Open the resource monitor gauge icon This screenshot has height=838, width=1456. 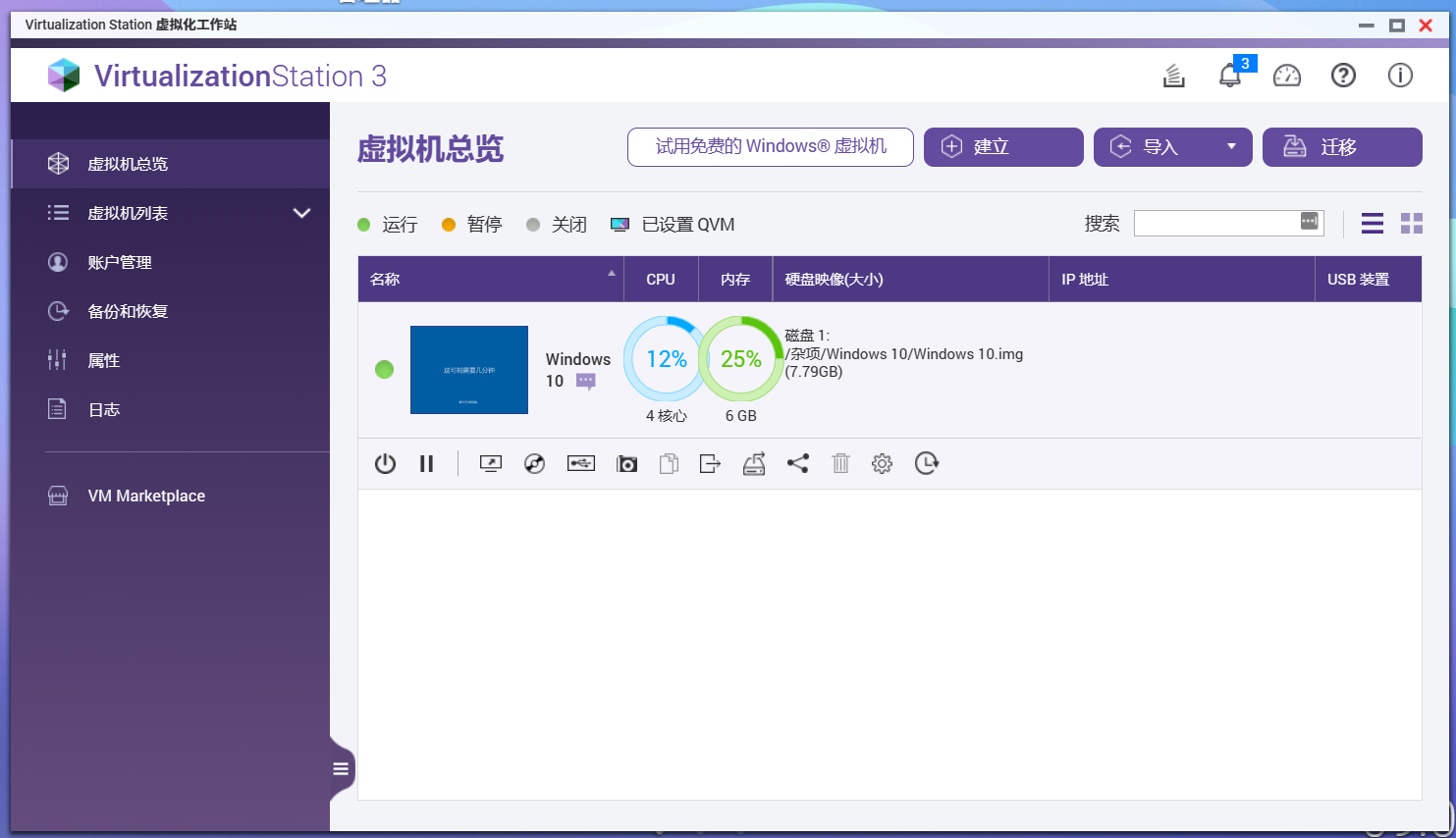pos(1286,76)
